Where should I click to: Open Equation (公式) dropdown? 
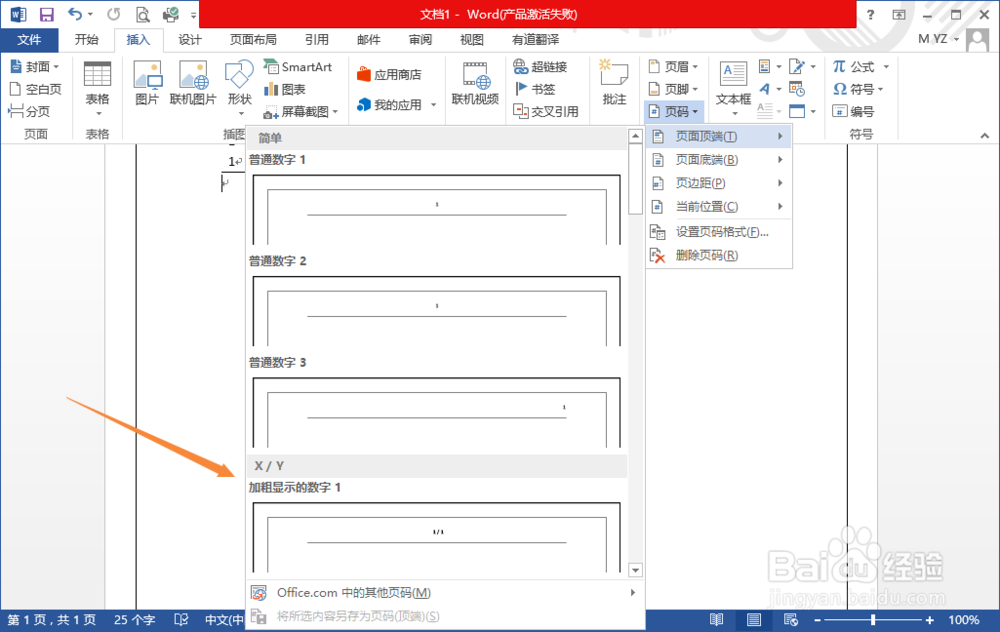(x=861, y=66)
